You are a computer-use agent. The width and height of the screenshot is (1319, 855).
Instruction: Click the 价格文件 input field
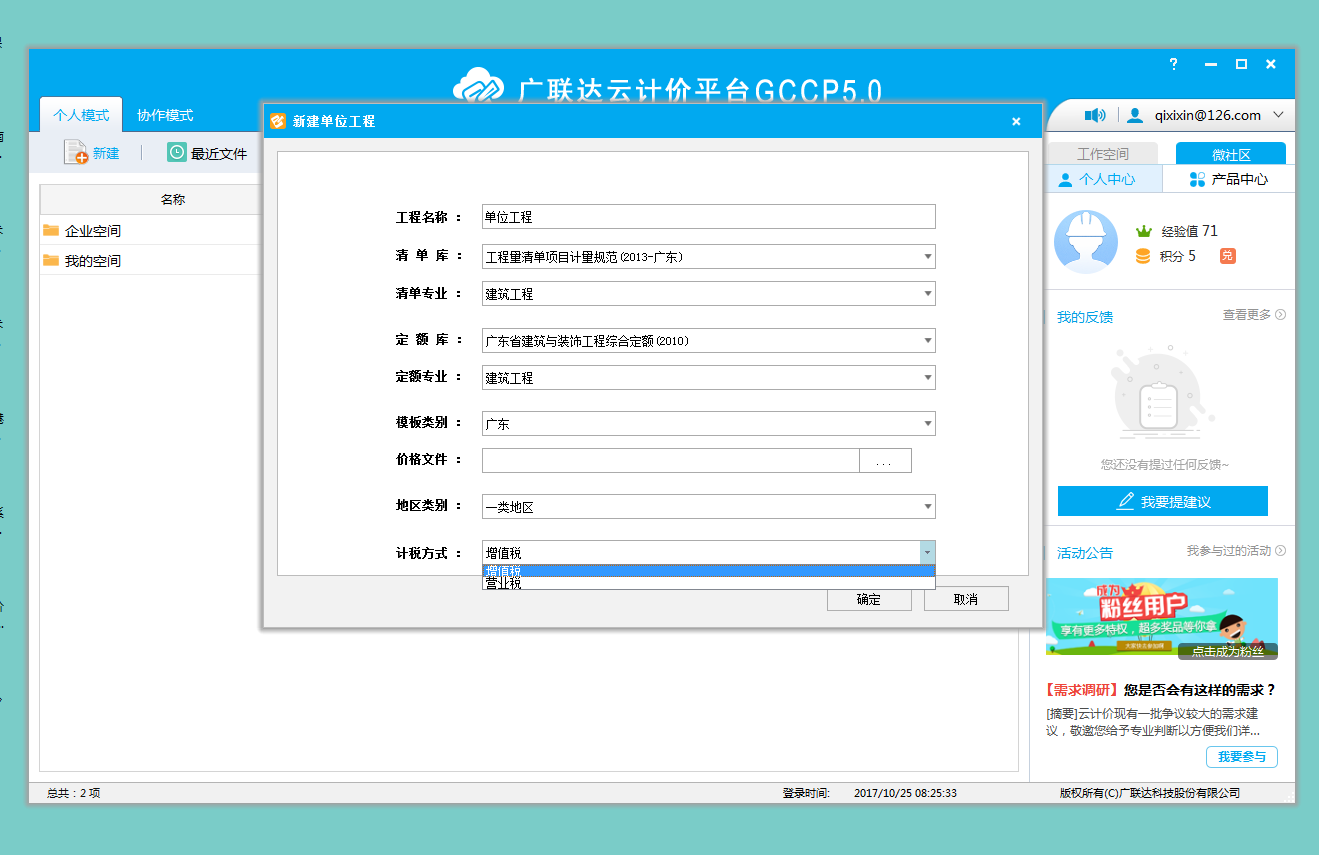pyautogui.click(x=670, y=460)
